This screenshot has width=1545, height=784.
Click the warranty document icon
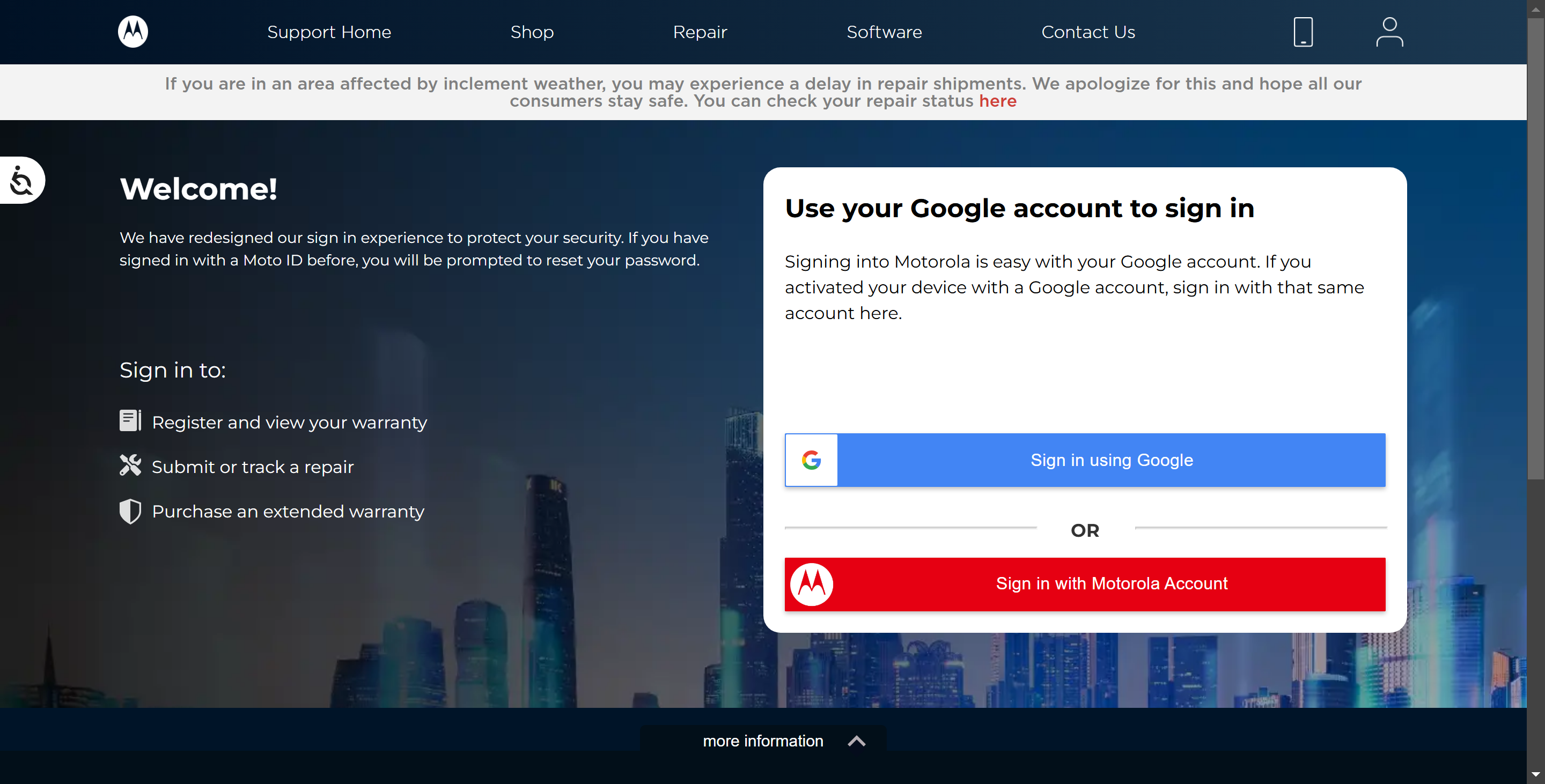[129, 421]
